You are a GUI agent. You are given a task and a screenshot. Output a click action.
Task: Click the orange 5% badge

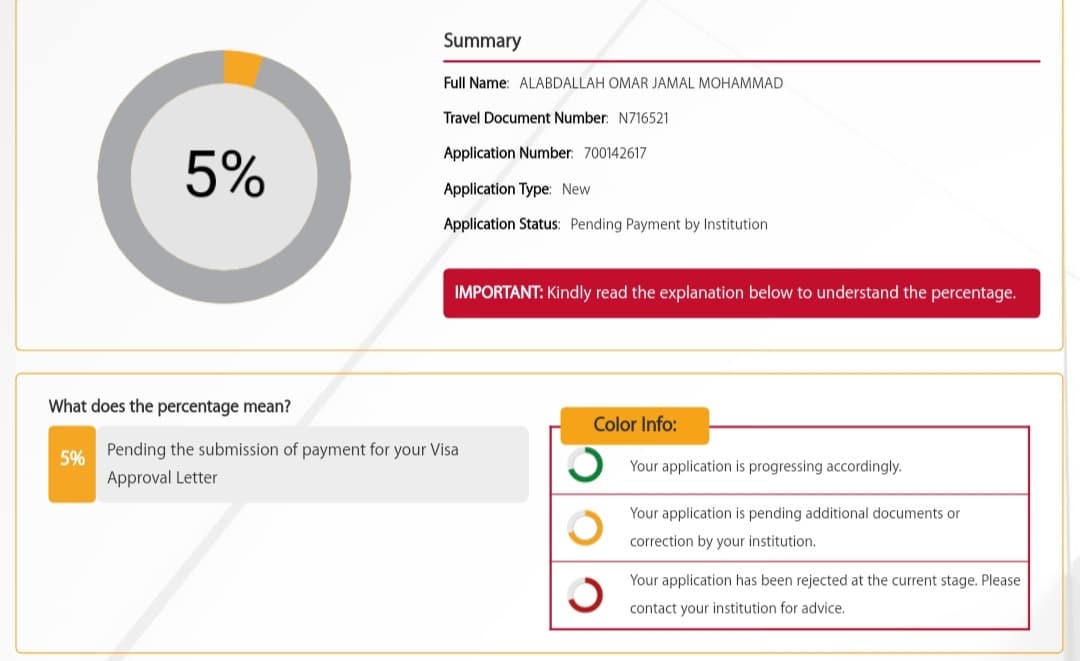(72, 459)
